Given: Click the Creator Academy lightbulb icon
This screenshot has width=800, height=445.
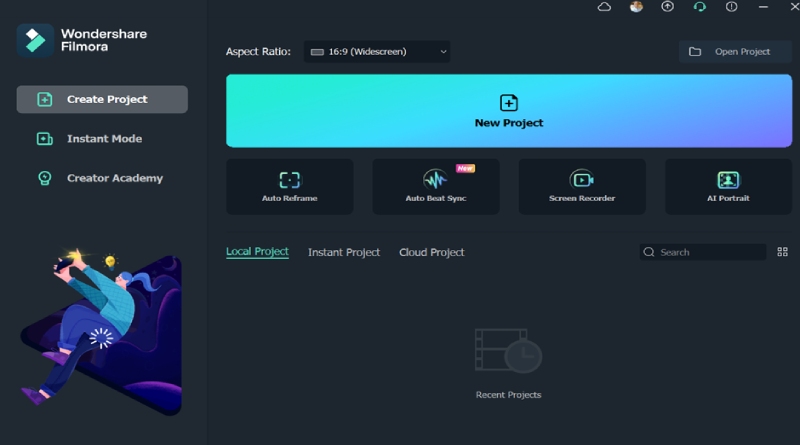Looking at the screenshot, I should pos(44,178).
